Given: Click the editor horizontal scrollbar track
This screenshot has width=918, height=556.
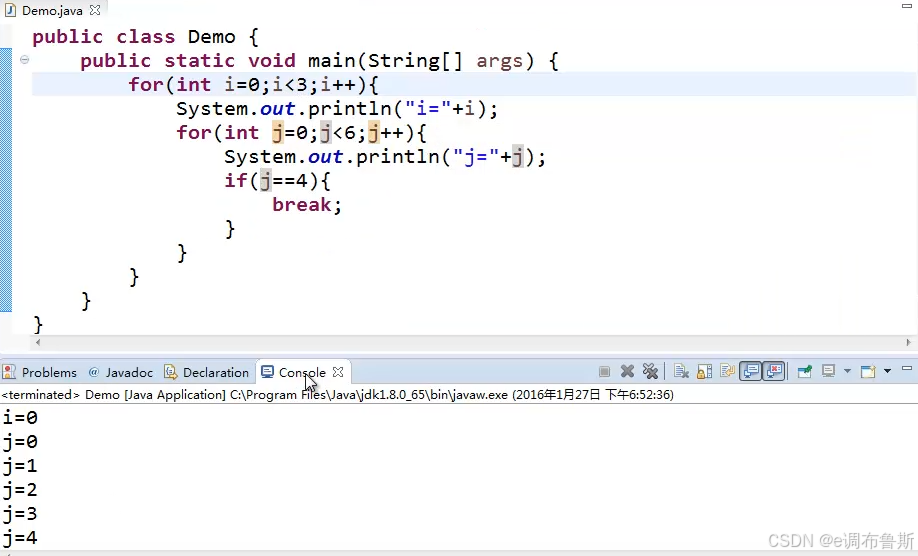Looking at the screenshot, I should (473, 342).
